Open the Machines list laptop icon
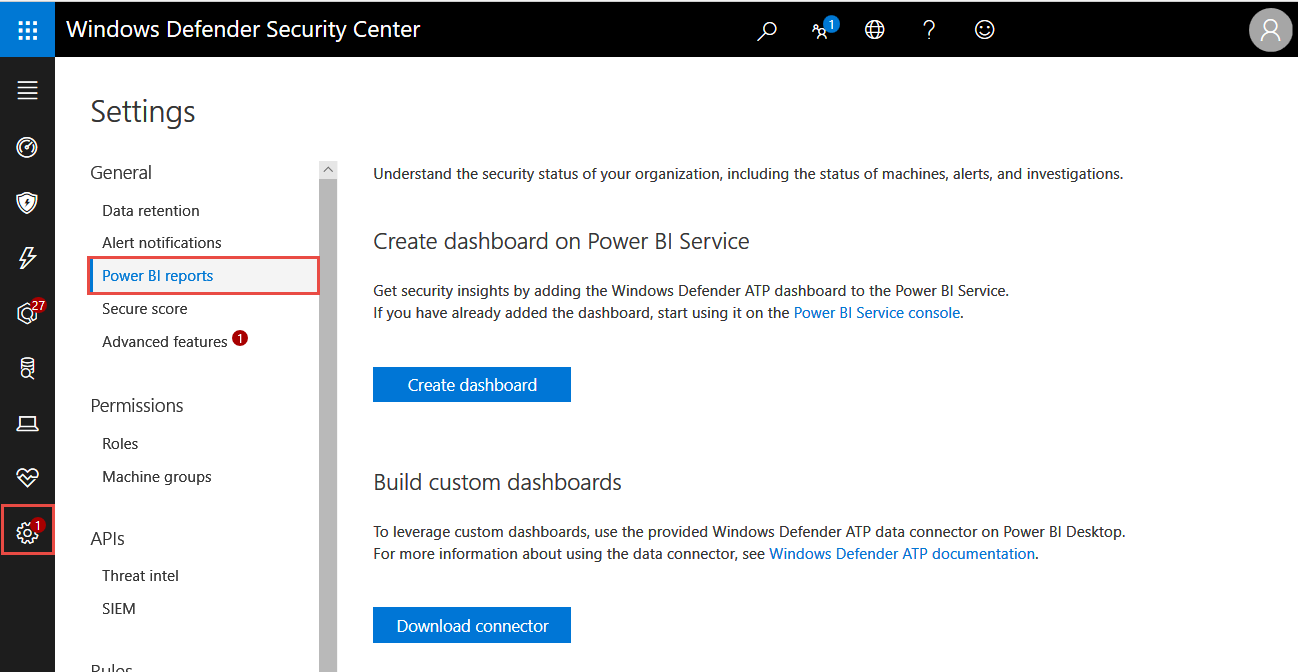Viewport: 1298px width, 672px height. [x=27, y=424]
